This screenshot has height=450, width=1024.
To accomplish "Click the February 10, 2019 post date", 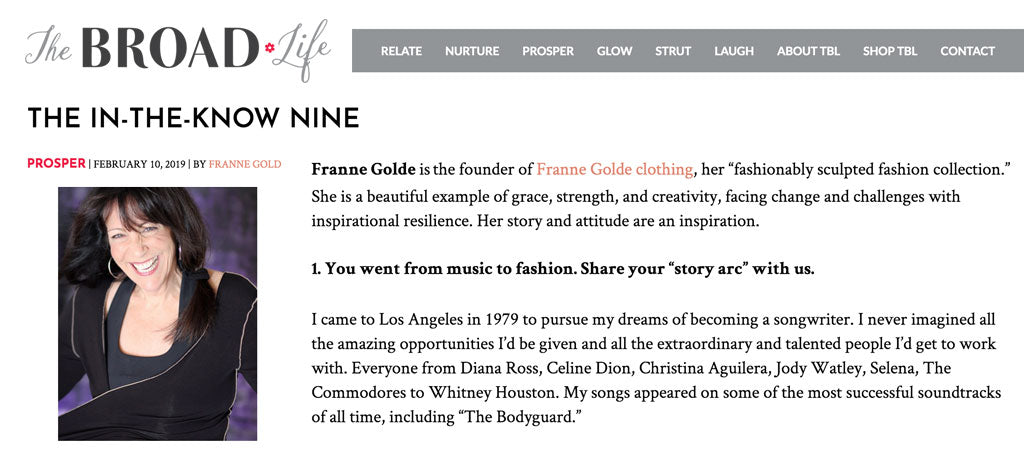I will 139,164.
